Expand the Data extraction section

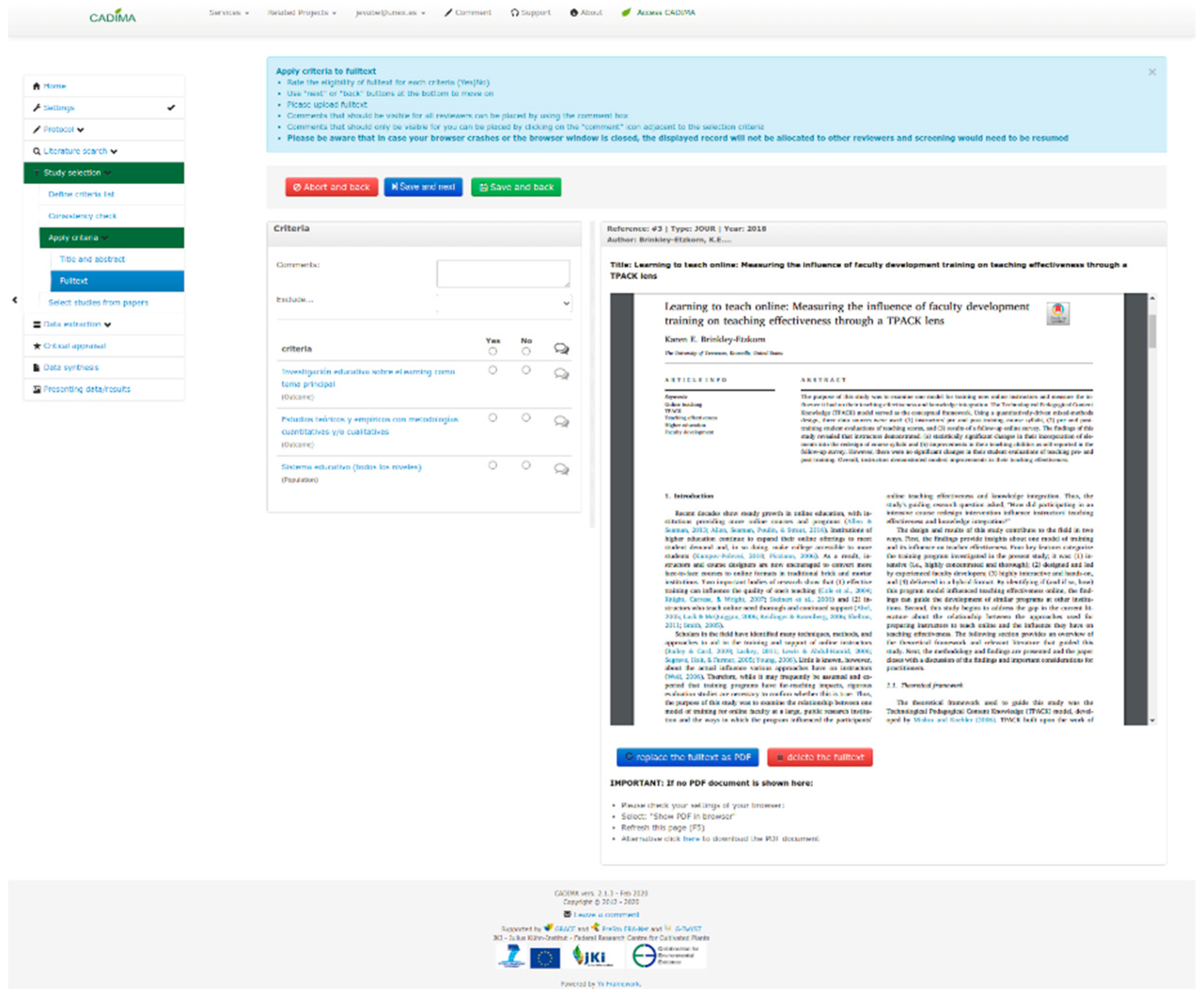click(72, 324)
